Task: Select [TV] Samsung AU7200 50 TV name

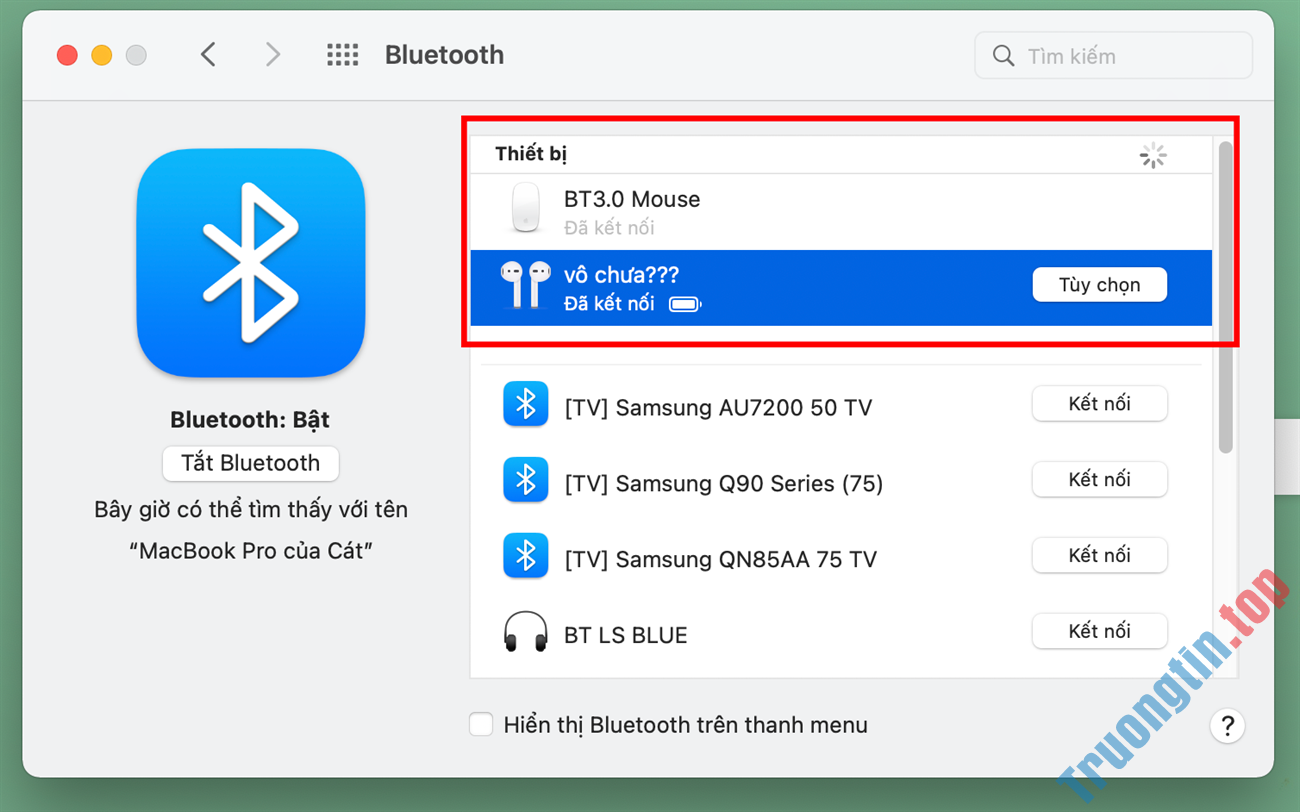Action: (718, 408)
